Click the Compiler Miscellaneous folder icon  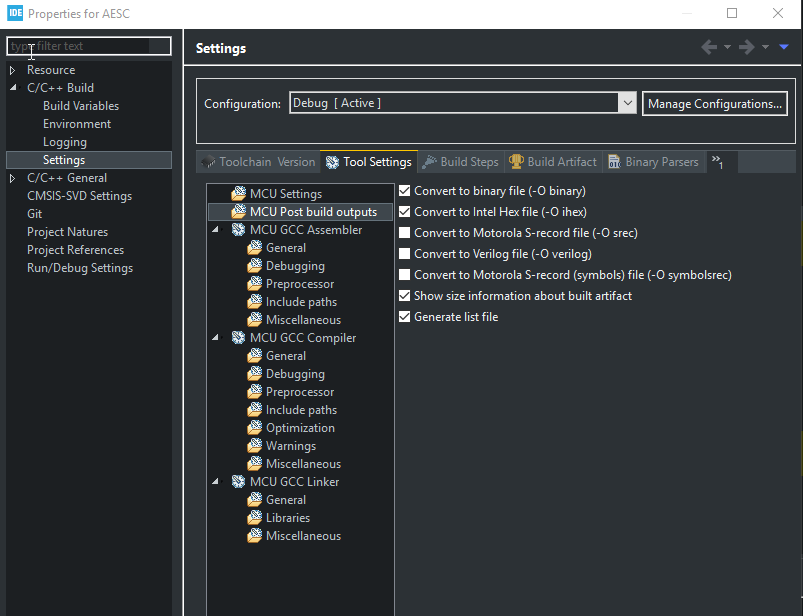(x=255, y=463)
